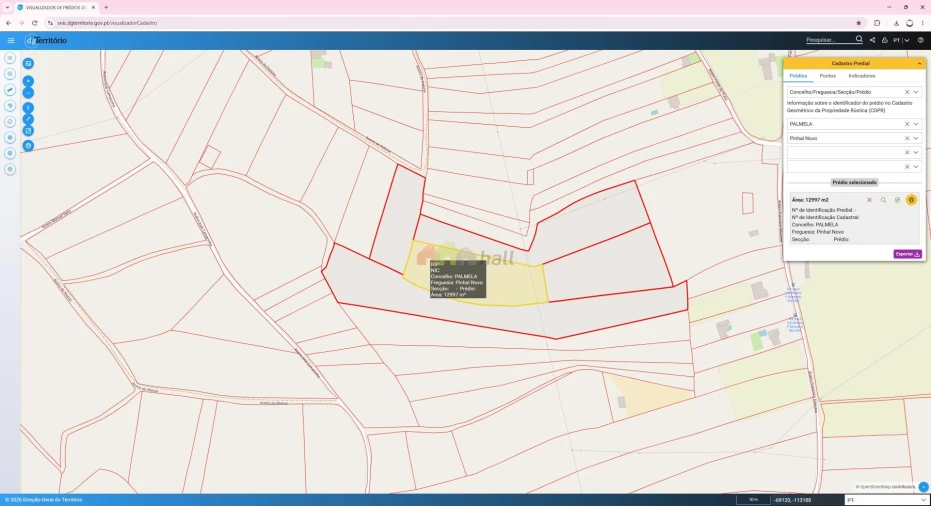Viewport: 931px width, 506px height.
Task: Collapse the Cadastro Predial panel
Action: click(x=919, y=64)
